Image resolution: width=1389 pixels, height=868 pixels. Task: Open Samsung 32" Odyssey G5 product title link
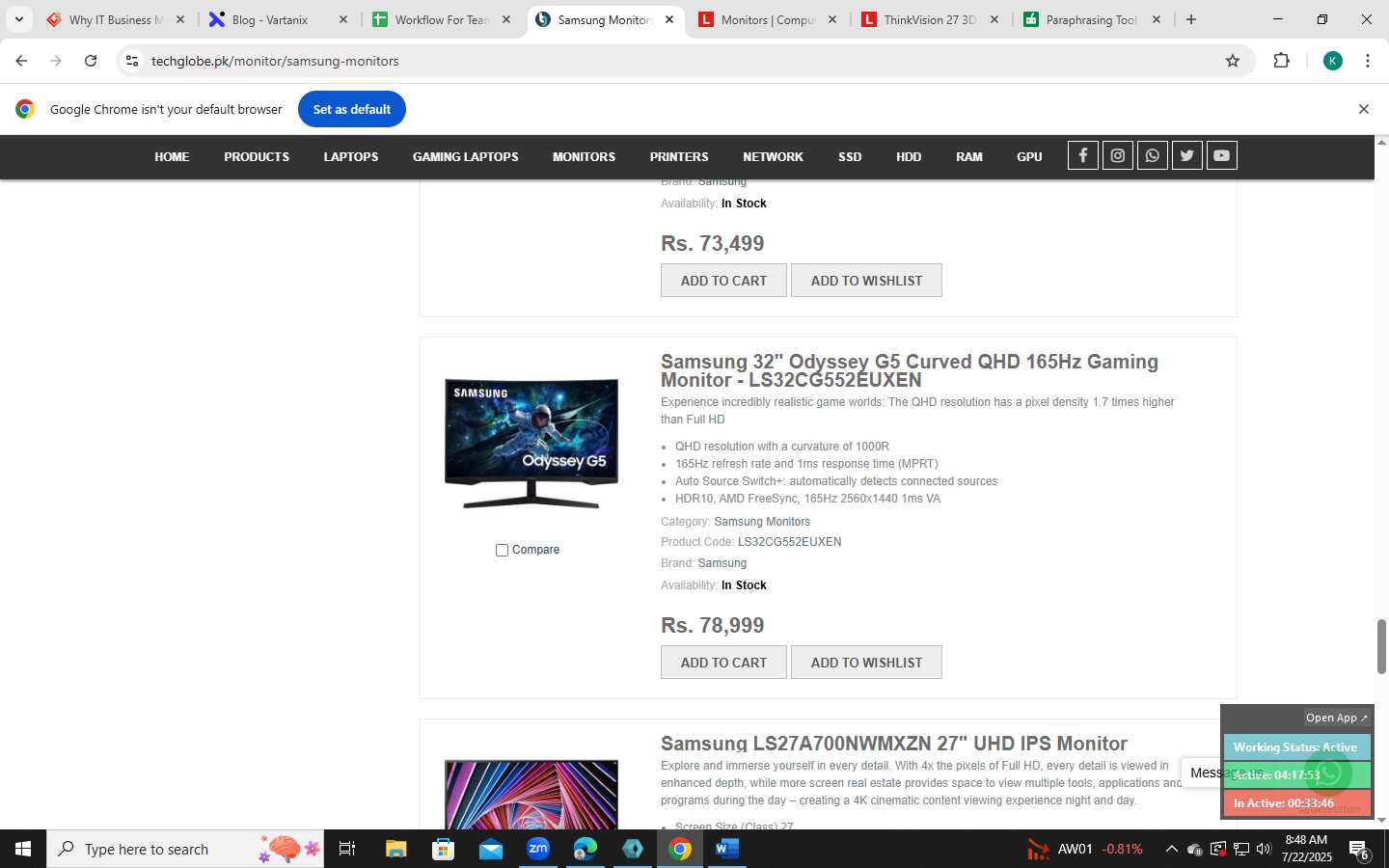pos(910,370)
